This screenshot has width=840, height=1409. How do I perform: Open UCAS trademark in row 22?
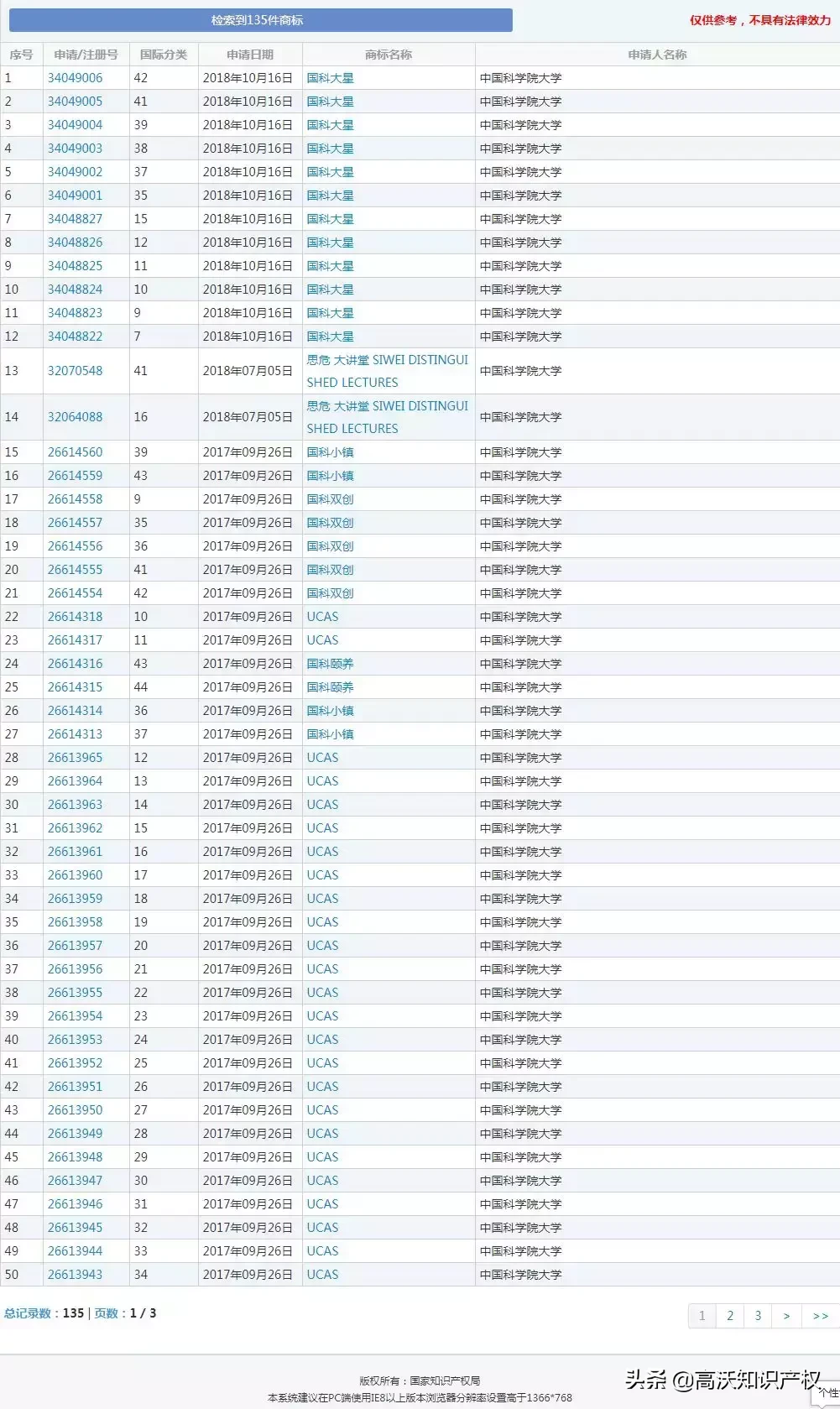(322, 617)
